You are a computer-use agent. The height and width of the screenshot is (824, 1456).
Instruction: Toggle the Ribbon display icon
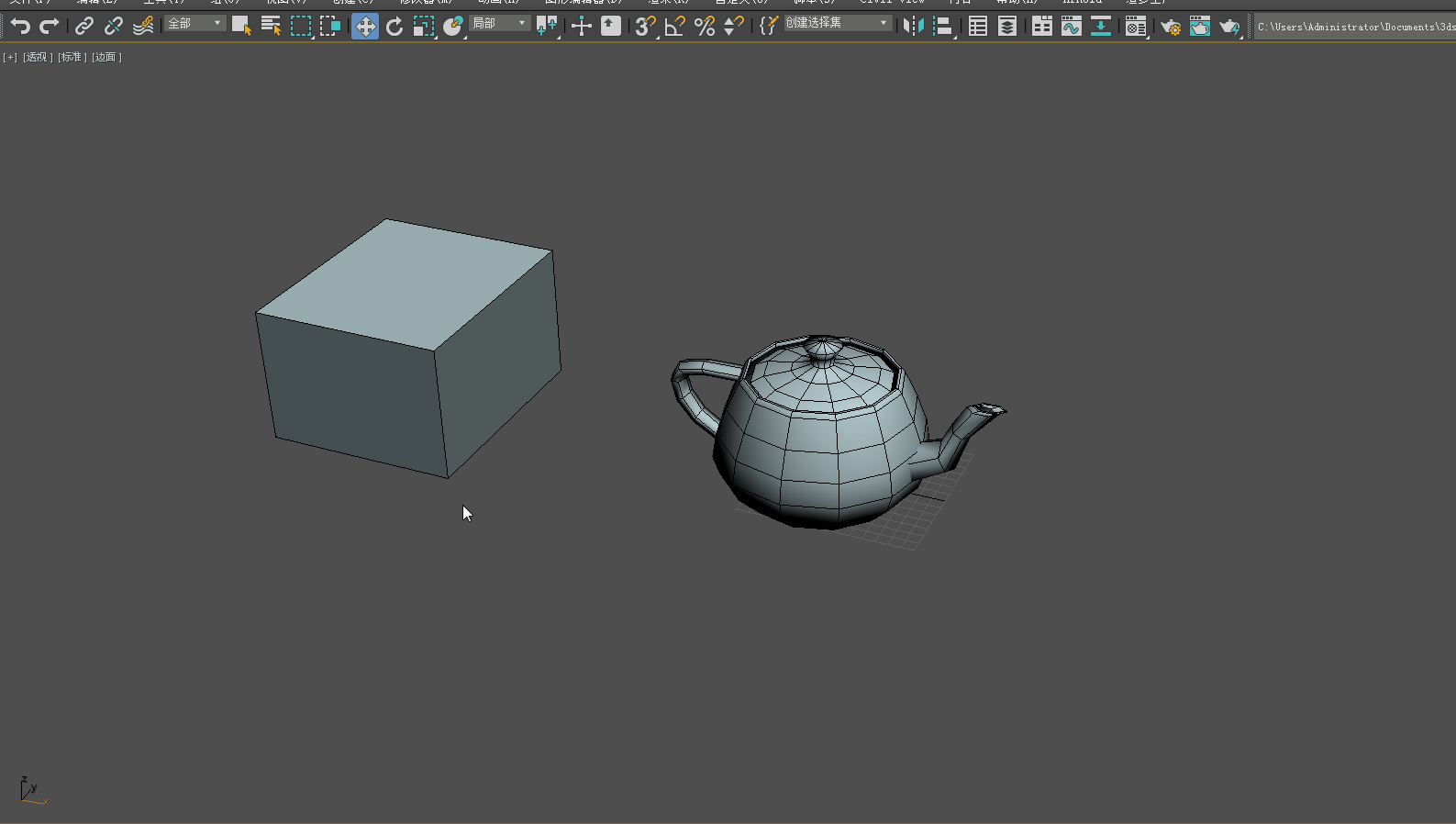(1042, 27)
